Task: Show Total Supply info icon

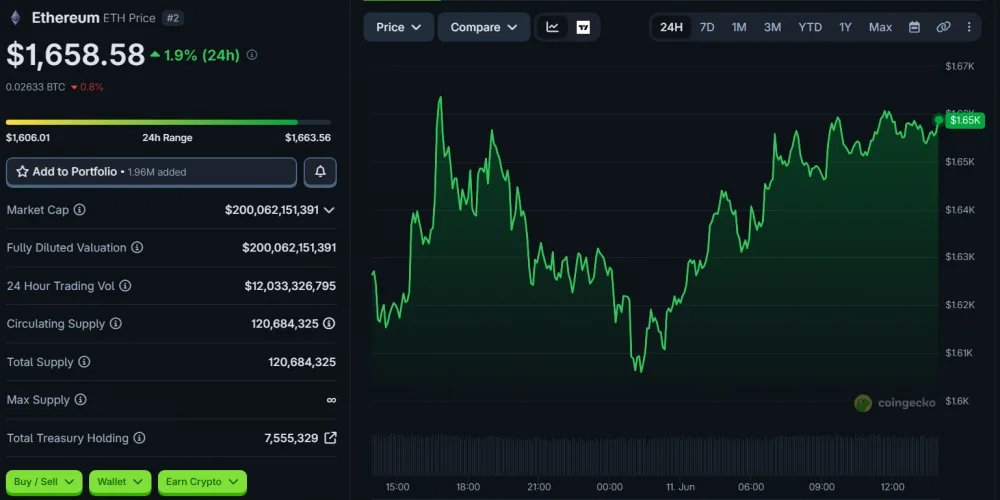Action: [84, 362]
